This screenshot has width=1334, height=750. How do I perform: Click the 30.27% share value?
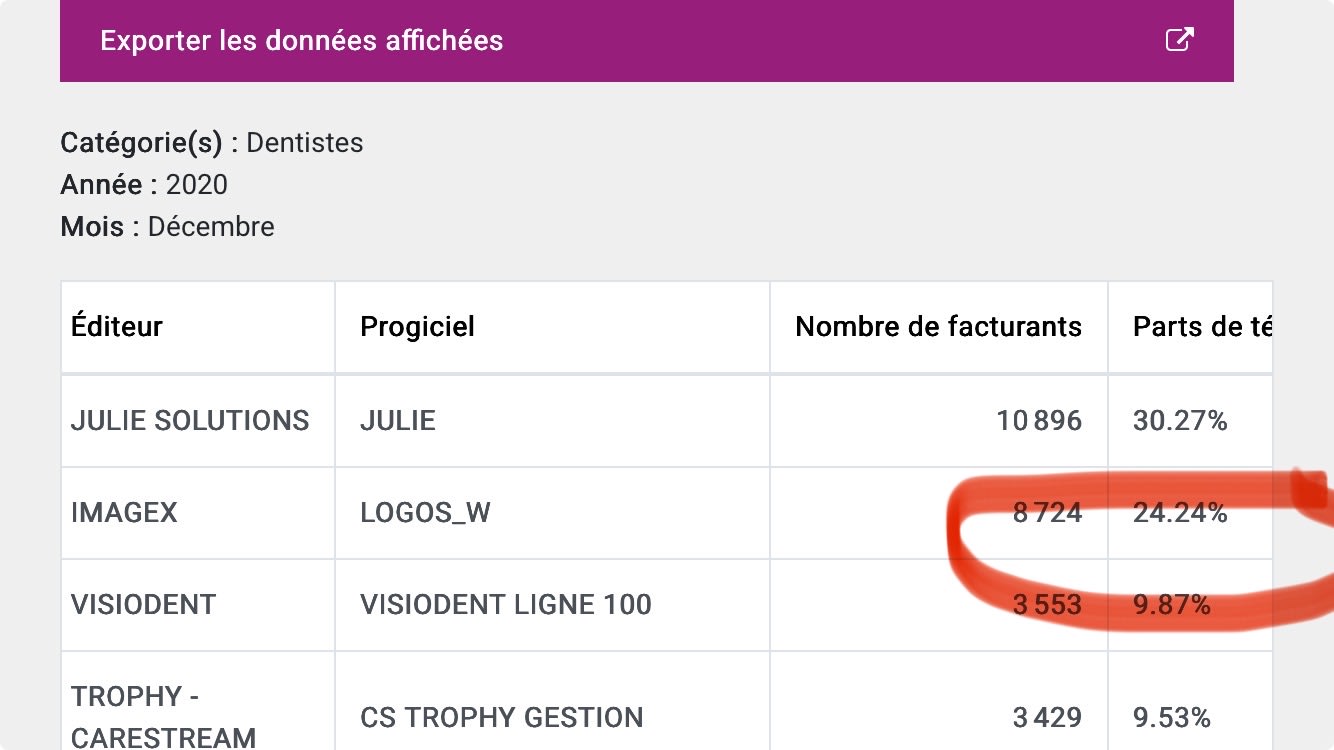click(x=1180, y=420)
